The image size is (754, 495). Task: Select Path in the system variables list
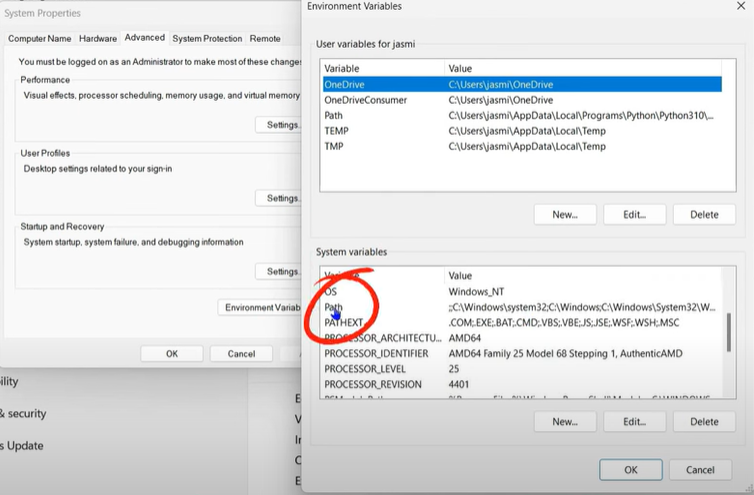(x=334, y=308)
